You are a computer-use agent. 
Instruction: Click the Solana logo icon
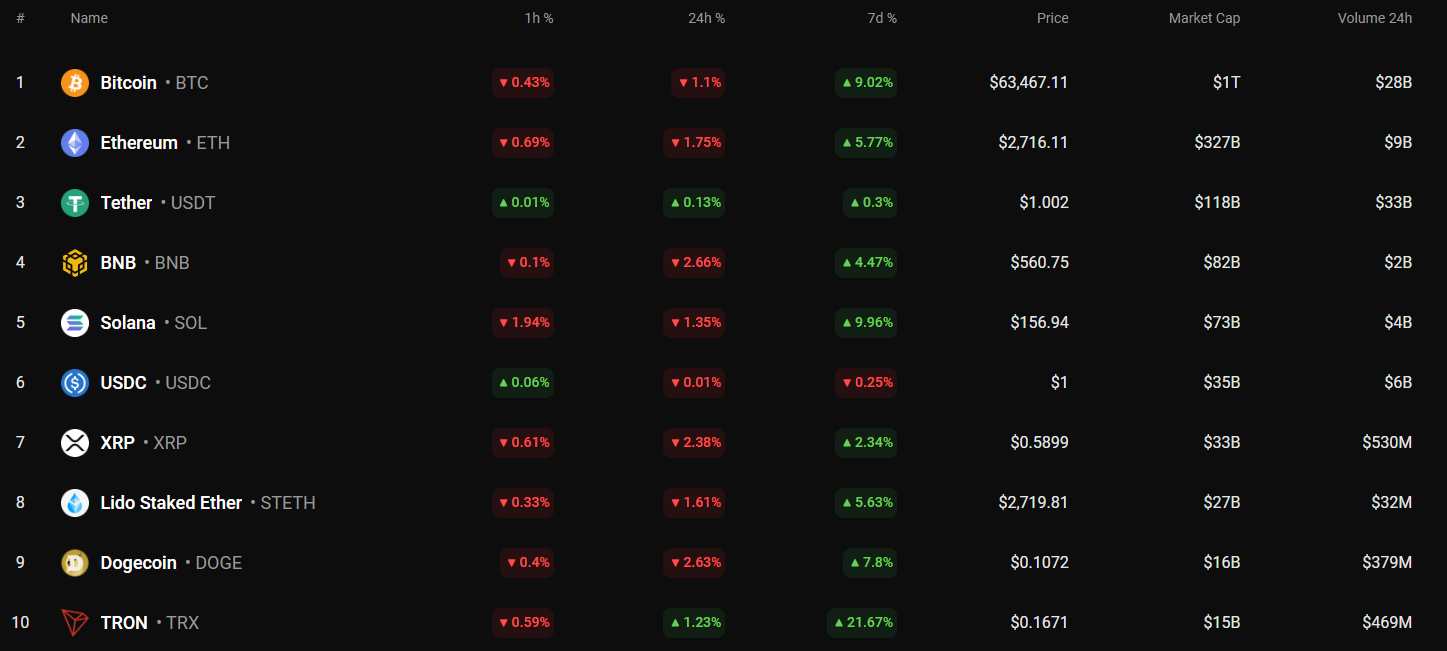tap(75, 323)
